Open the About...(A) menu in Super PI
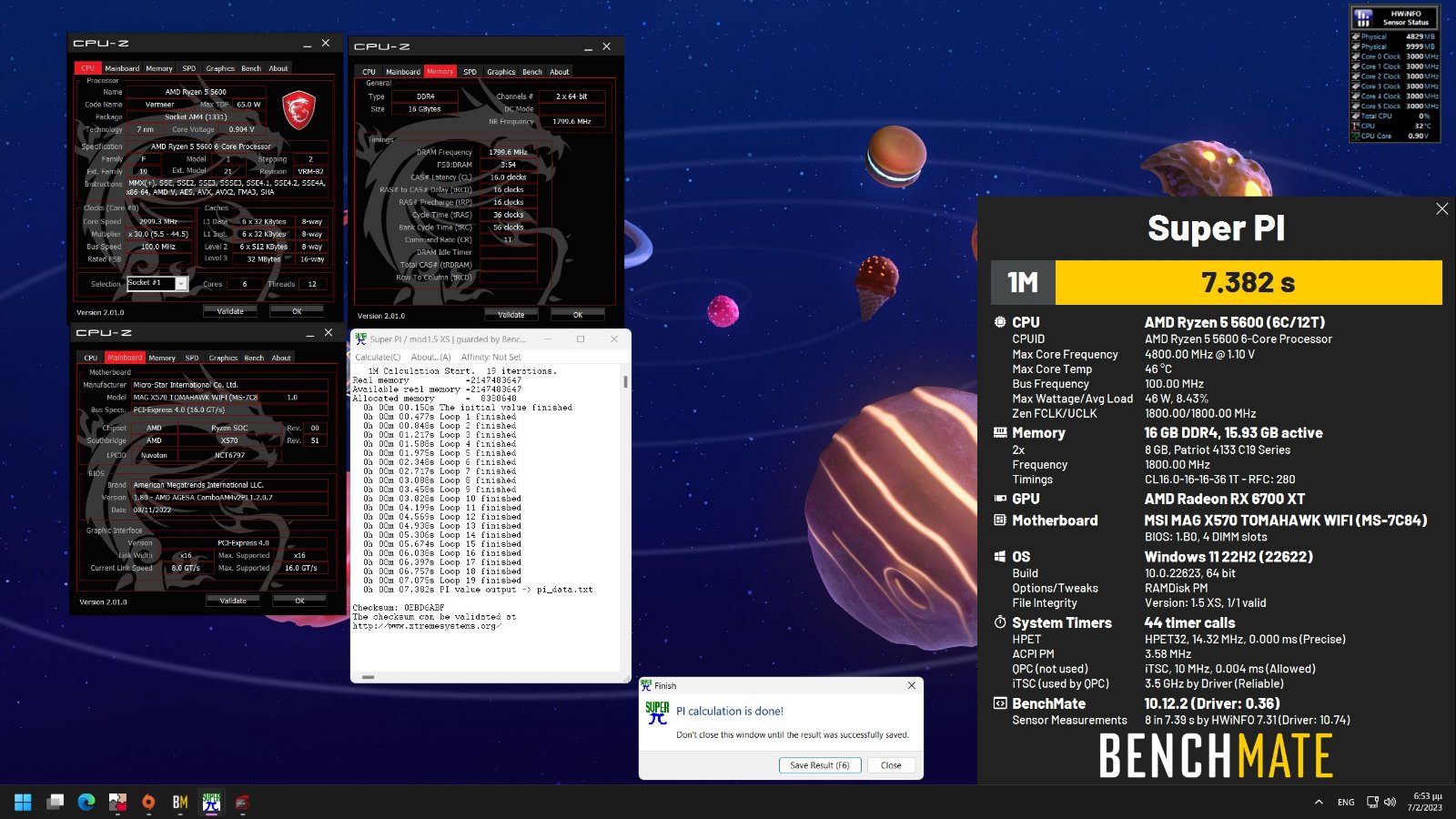 [430, 357]
